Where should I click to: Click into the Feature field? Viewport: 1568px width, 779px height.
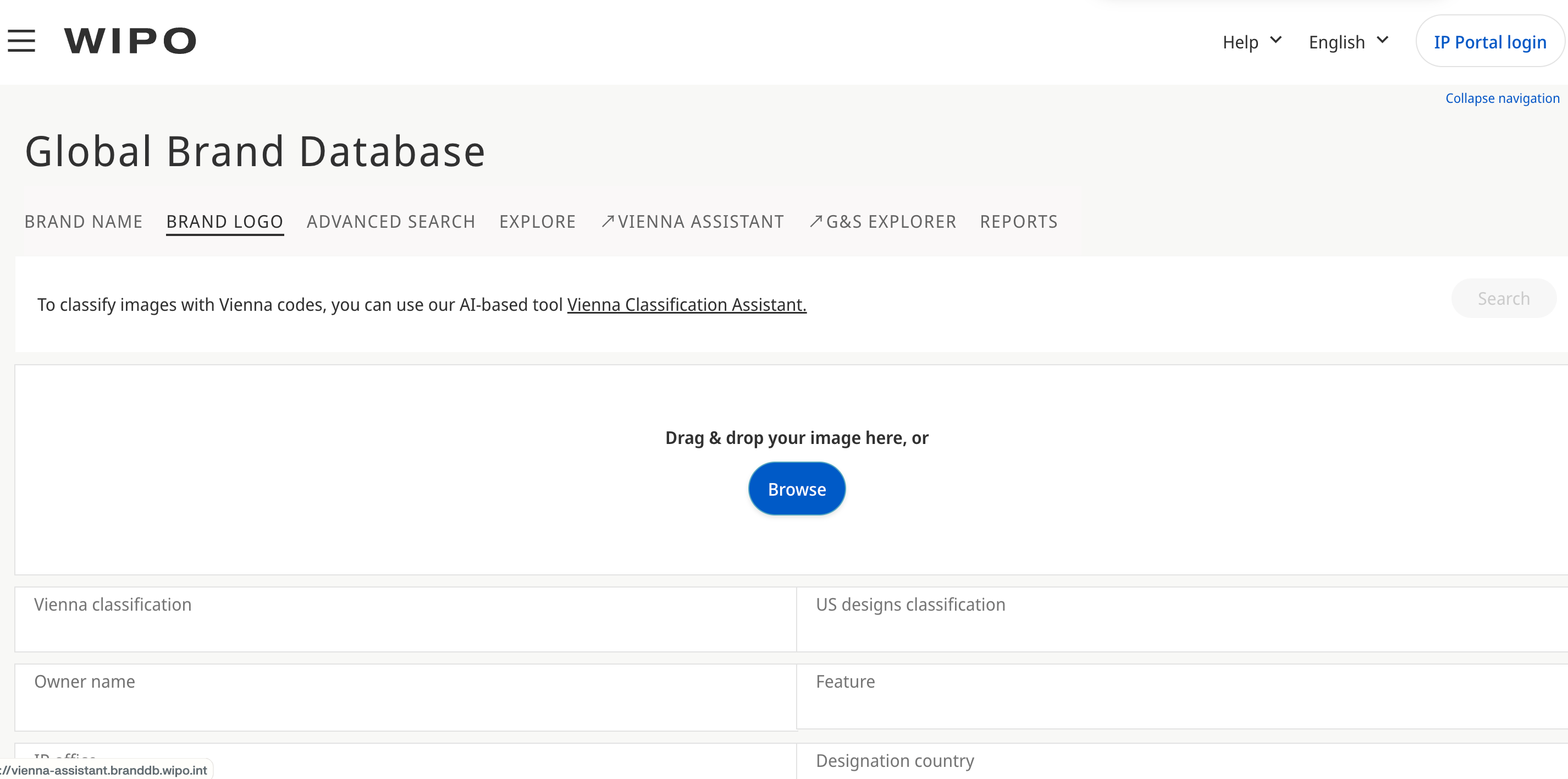click(1182, 696)
